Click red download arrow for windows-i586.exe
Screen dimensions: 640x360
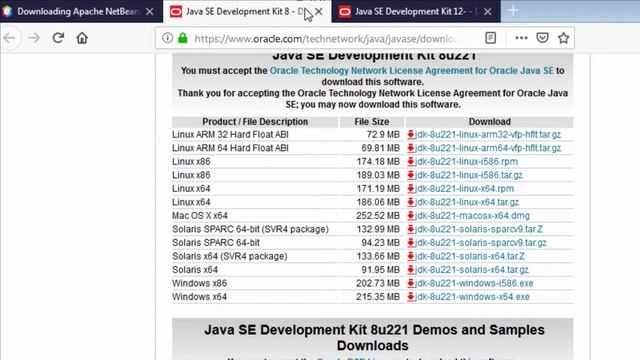[x=411, y=283]
